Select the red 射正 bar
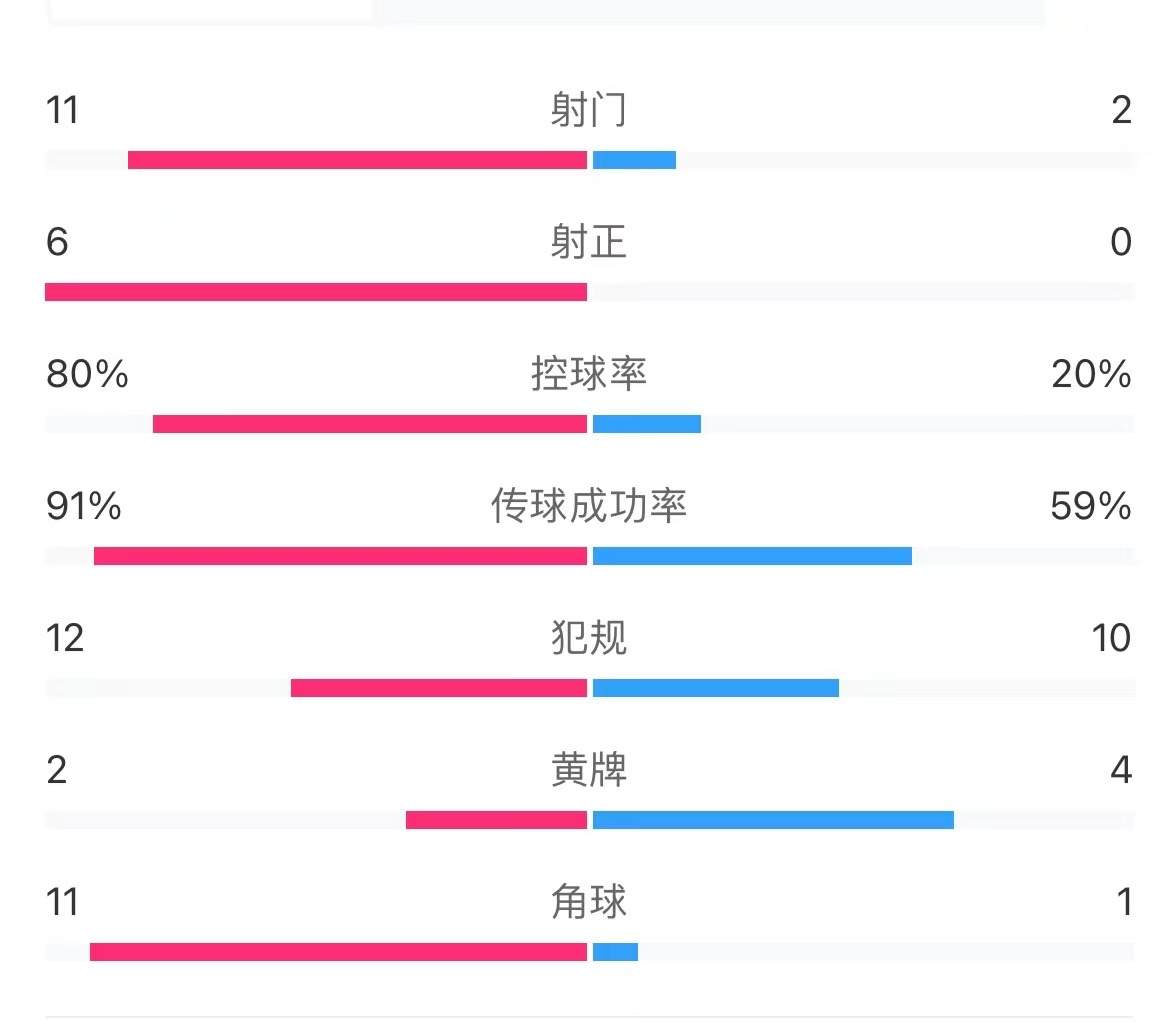This screenshot has height=1022, width=1152. pyautogui.click(x=316, y=292)
